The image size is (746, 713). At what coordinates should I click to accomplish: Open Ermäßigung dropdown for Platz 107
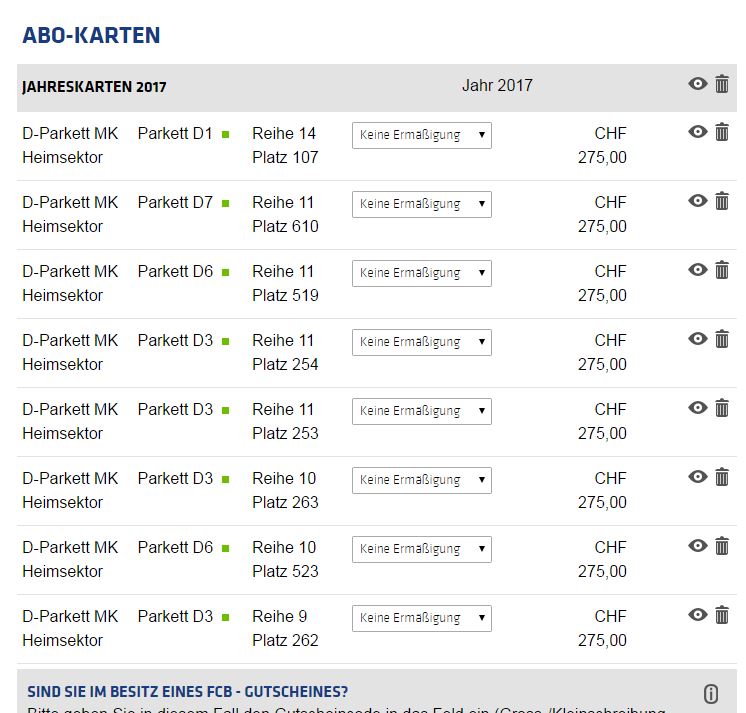[421, 135]
